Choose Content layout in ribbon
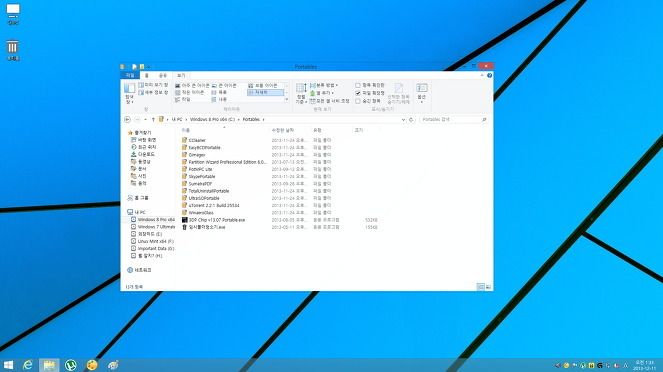 [x=220, y=99]
